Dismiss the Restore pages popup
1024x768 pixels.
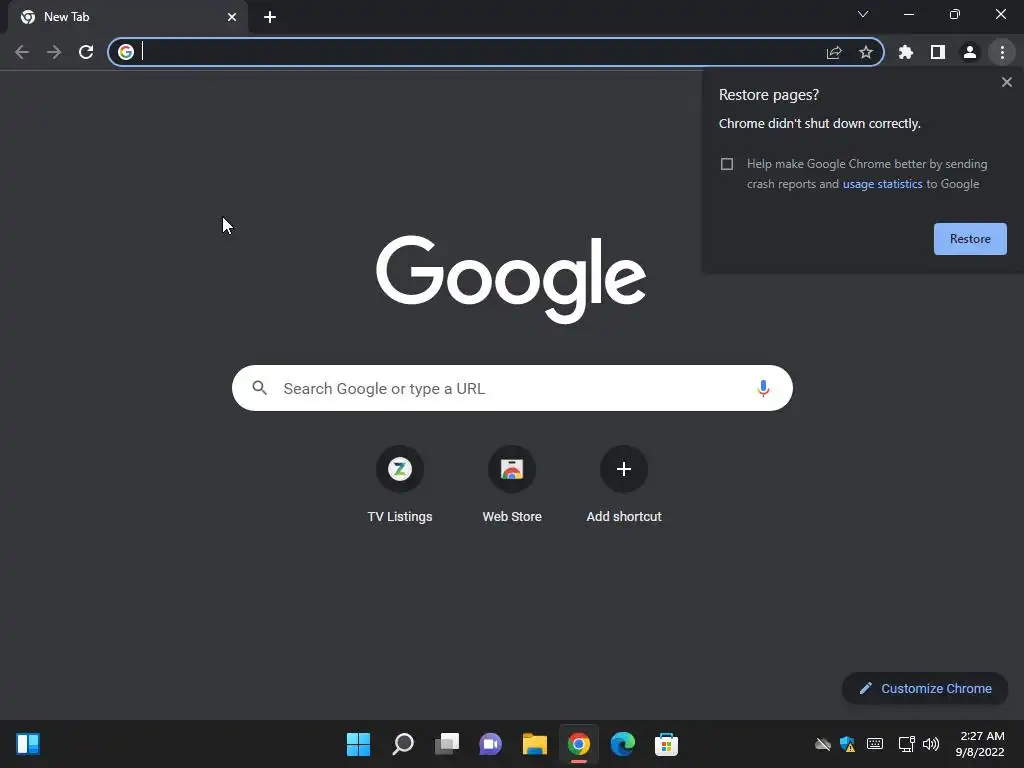tap(1007, 82)
